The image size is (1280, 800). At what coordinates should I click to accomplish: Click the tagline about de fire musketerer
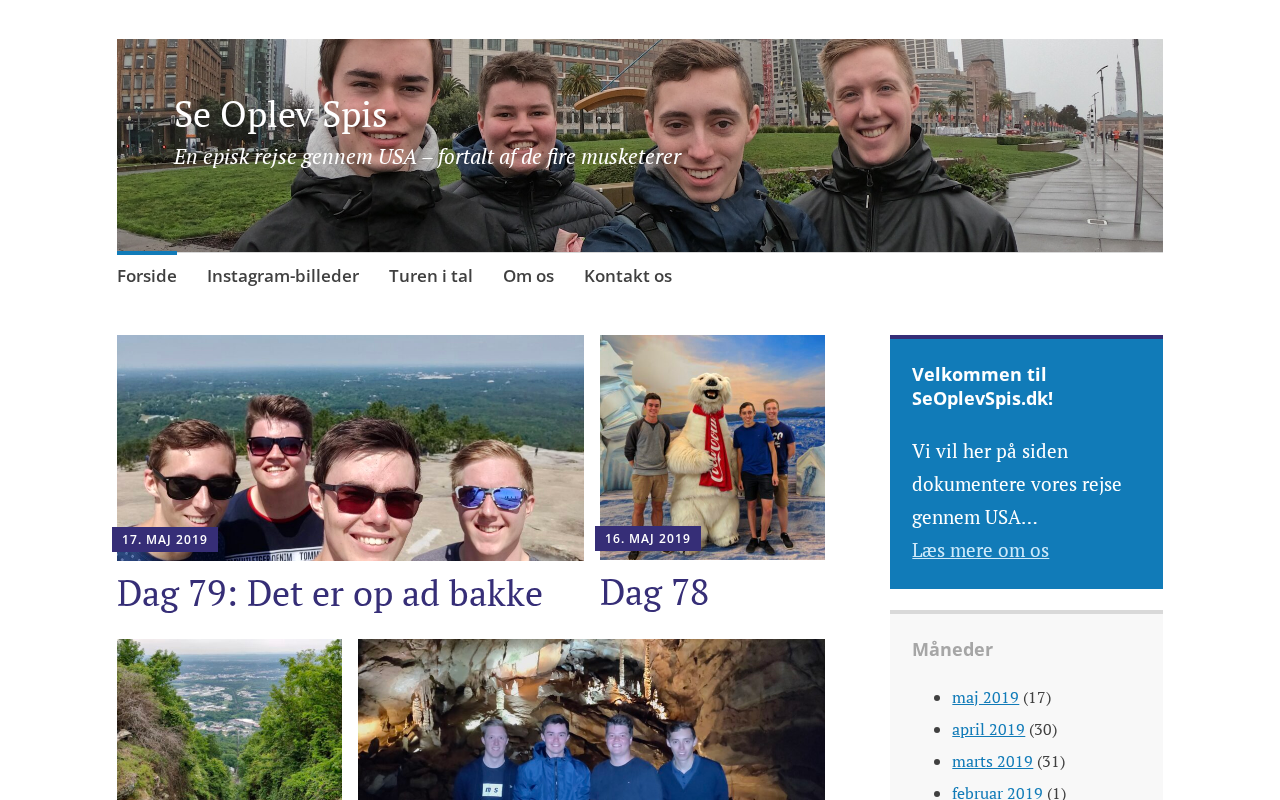coord(427,157)
